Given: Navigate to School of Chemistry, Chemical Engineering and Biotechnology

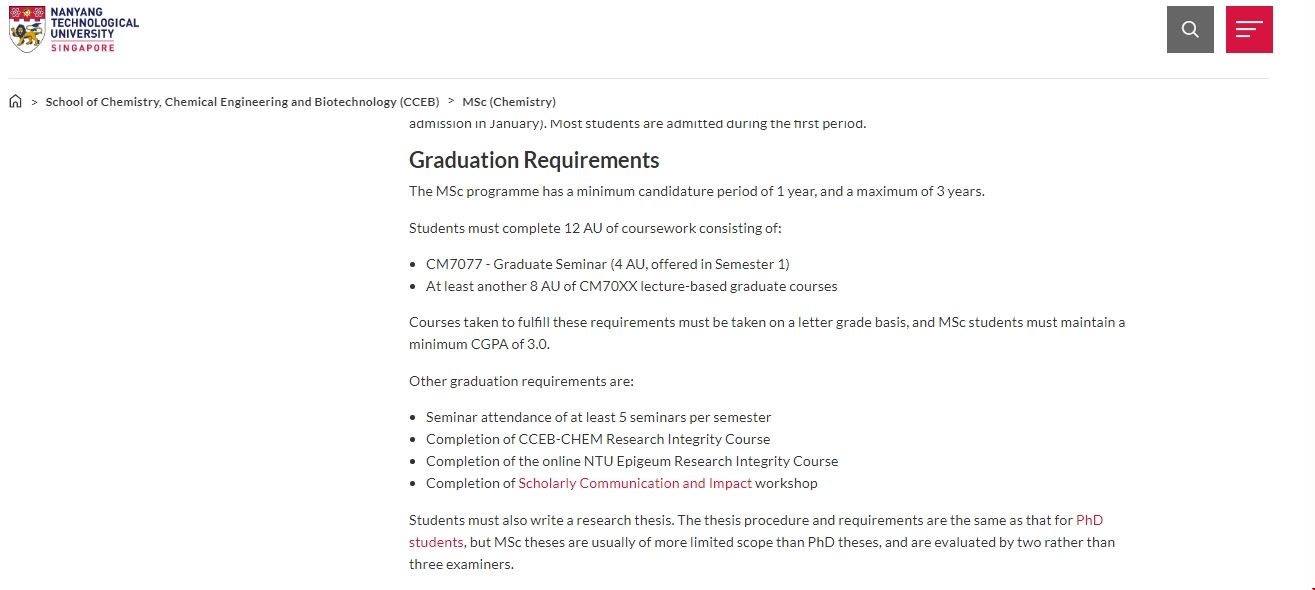Looking at the screenshot, I should (243, 101).
